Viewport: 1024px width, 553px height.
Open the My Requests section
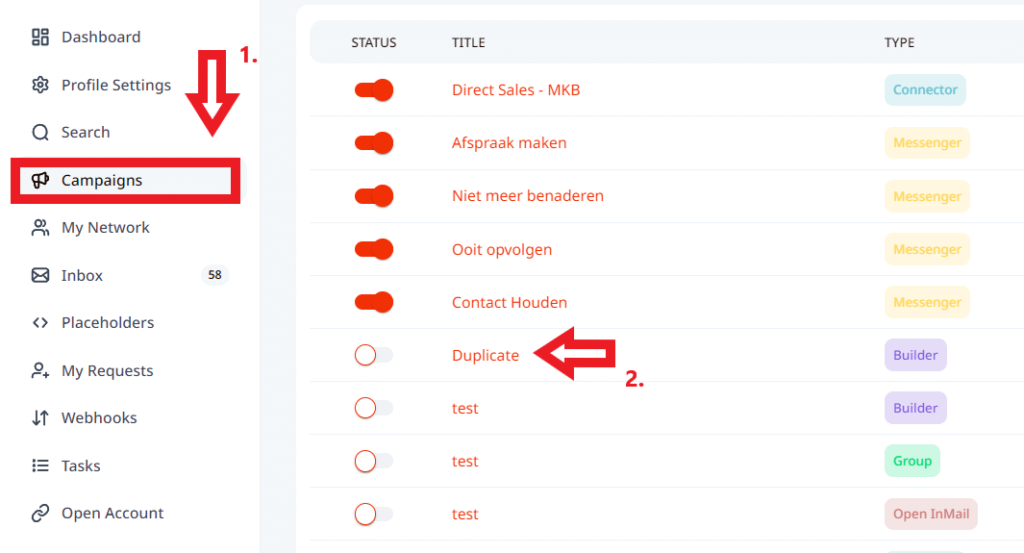coord(107,371)
